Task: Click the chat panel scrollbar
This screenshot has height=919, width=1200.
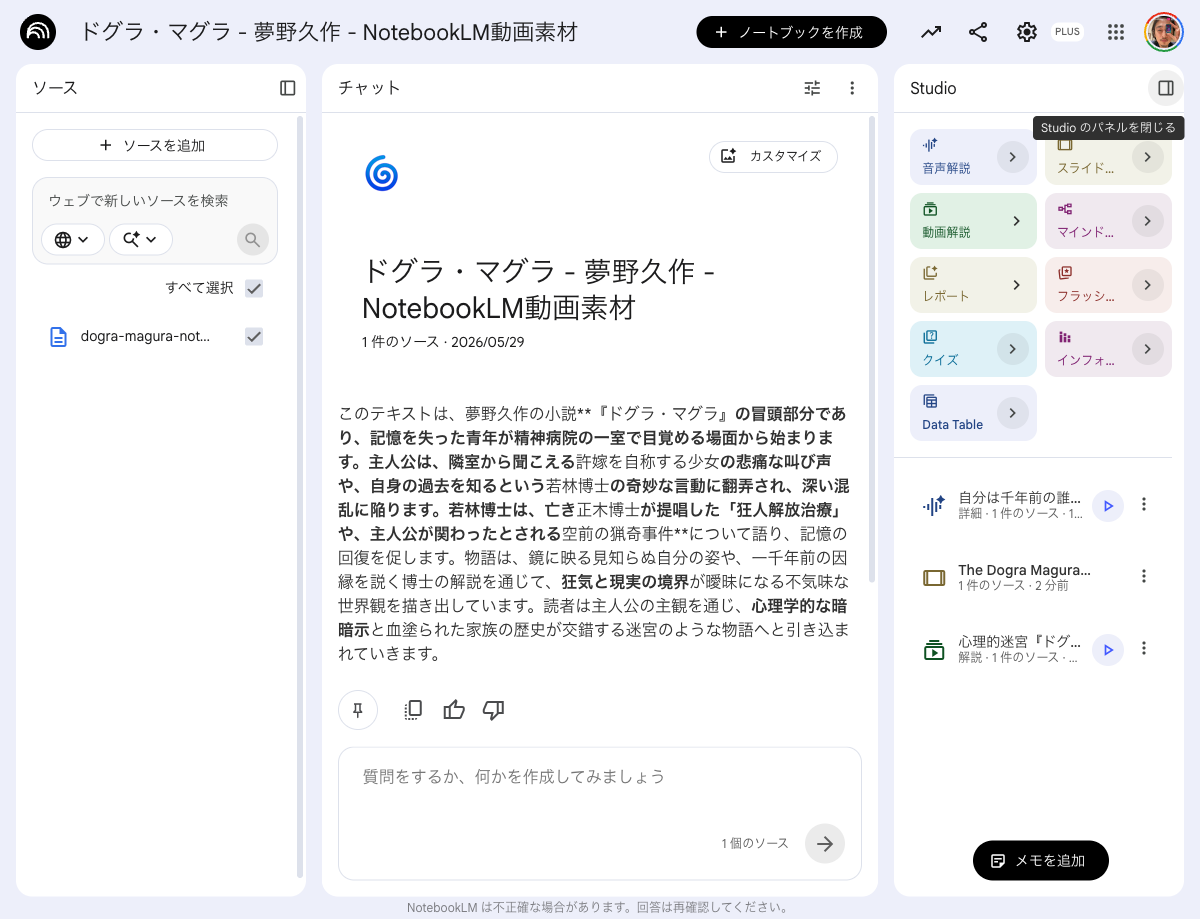Action: pos(871,350)
